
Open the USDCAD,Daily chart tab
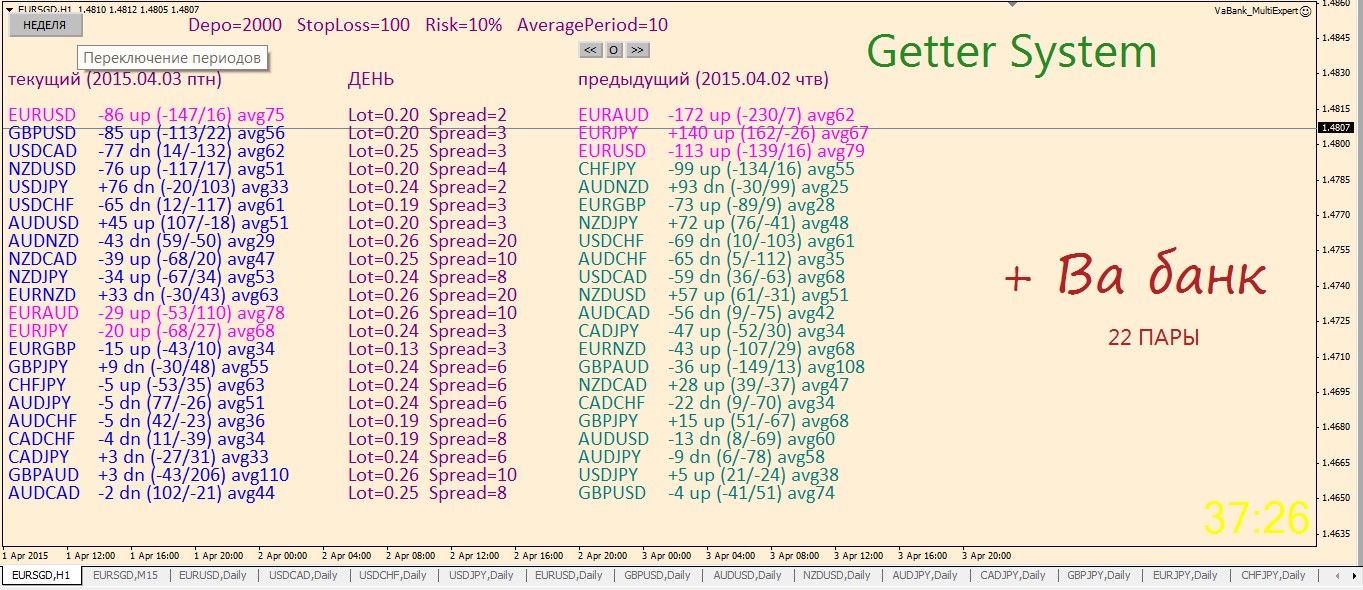[303, 575]
